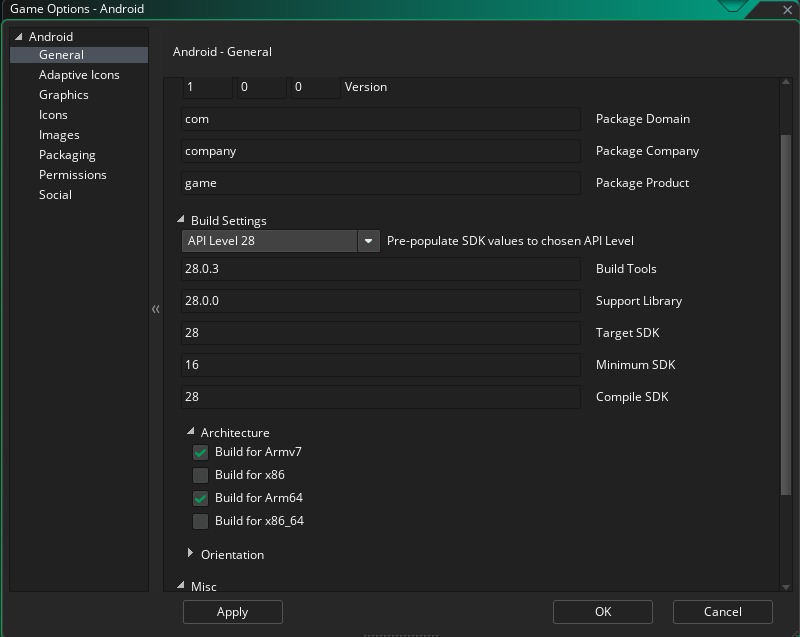Open the Adaptive Icons page

79,75
